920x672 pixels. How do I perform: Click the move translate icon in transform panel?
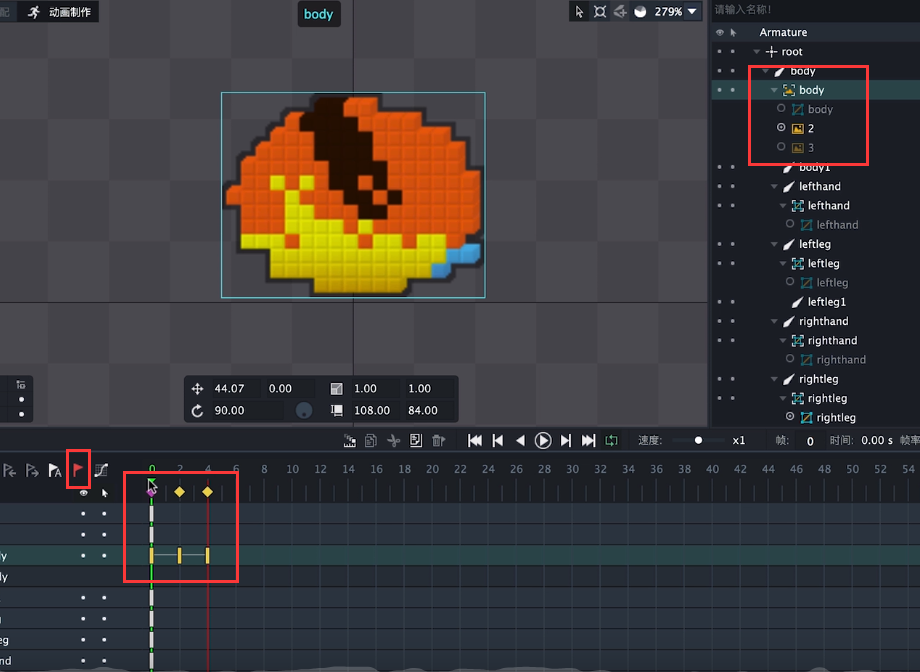click(x=197, y=389)
